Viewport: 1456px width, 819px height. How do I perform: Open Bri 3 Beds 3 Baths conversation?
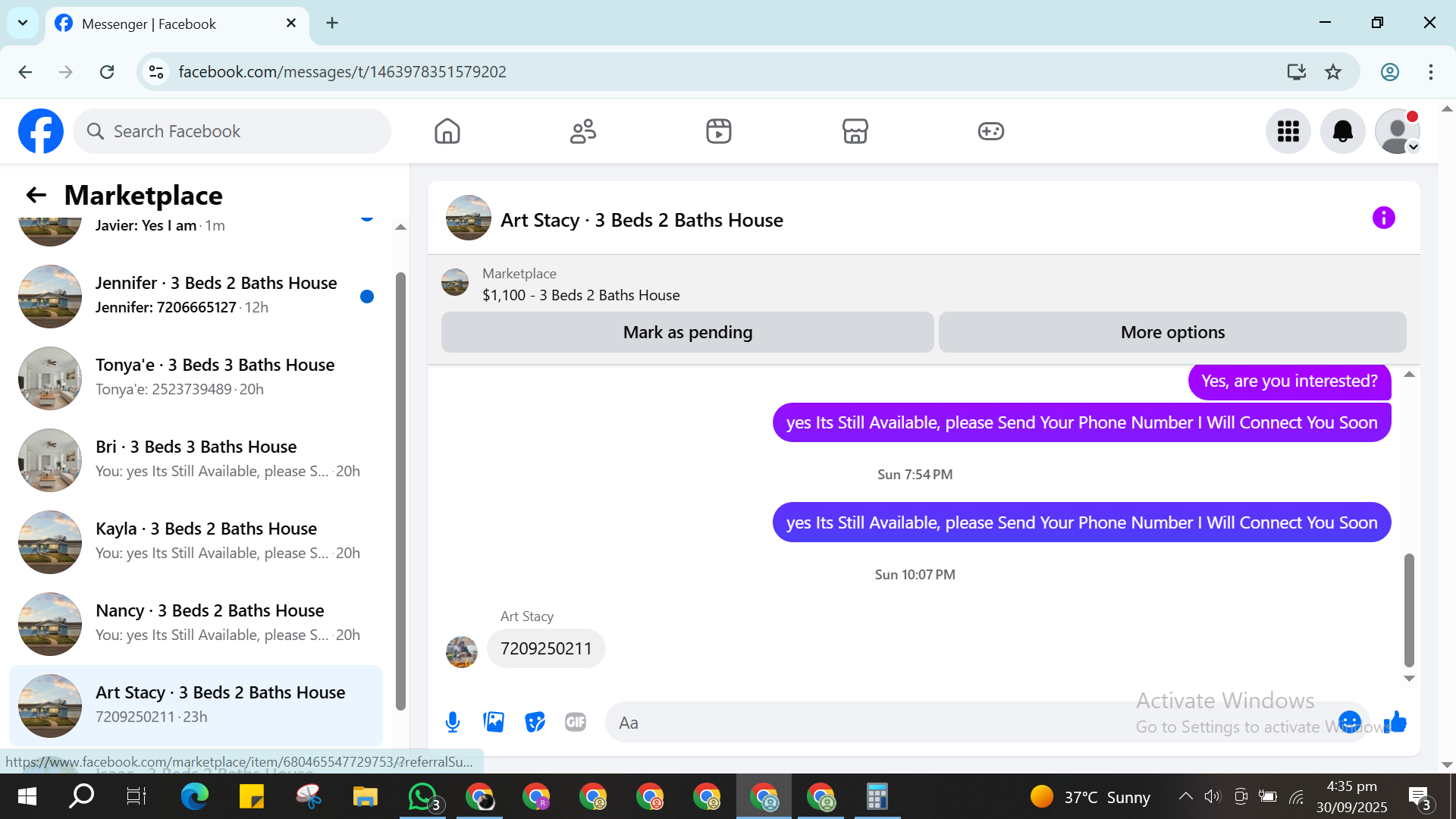coord(196,460)
